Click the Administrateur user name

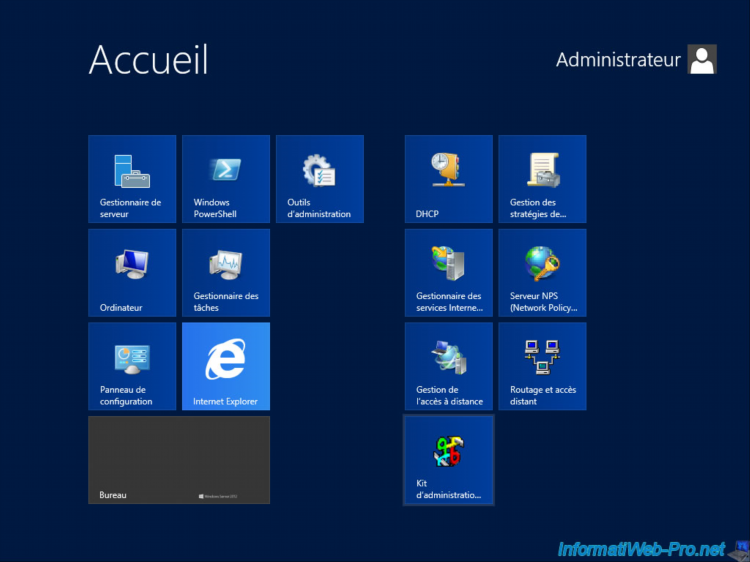click(x=618, y=60)
